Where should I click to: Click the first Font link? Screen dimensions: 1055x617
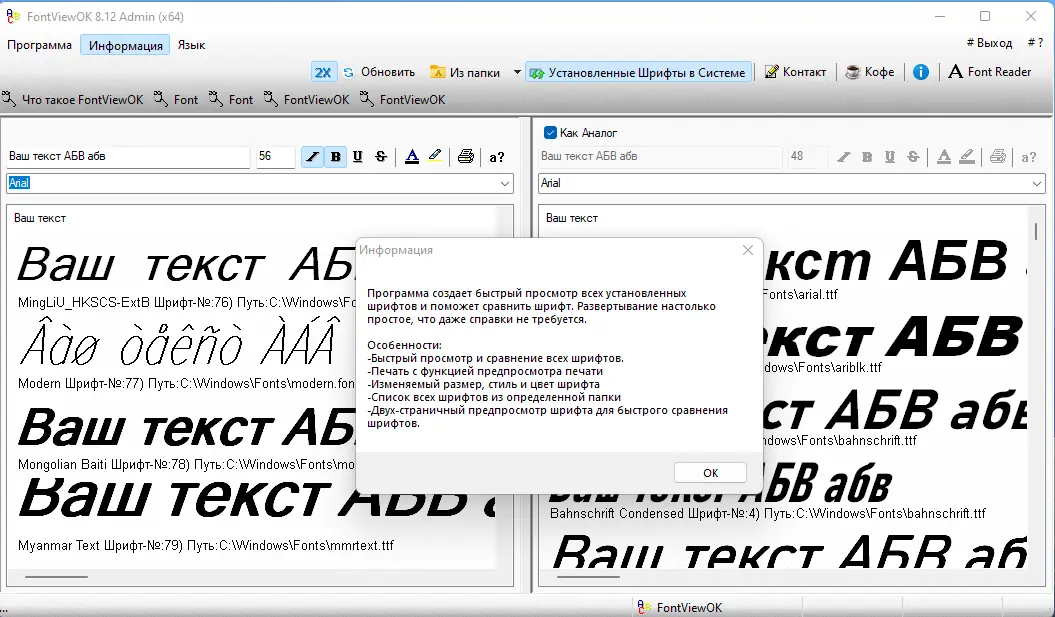pyautogui.click(x=176, y=100)
